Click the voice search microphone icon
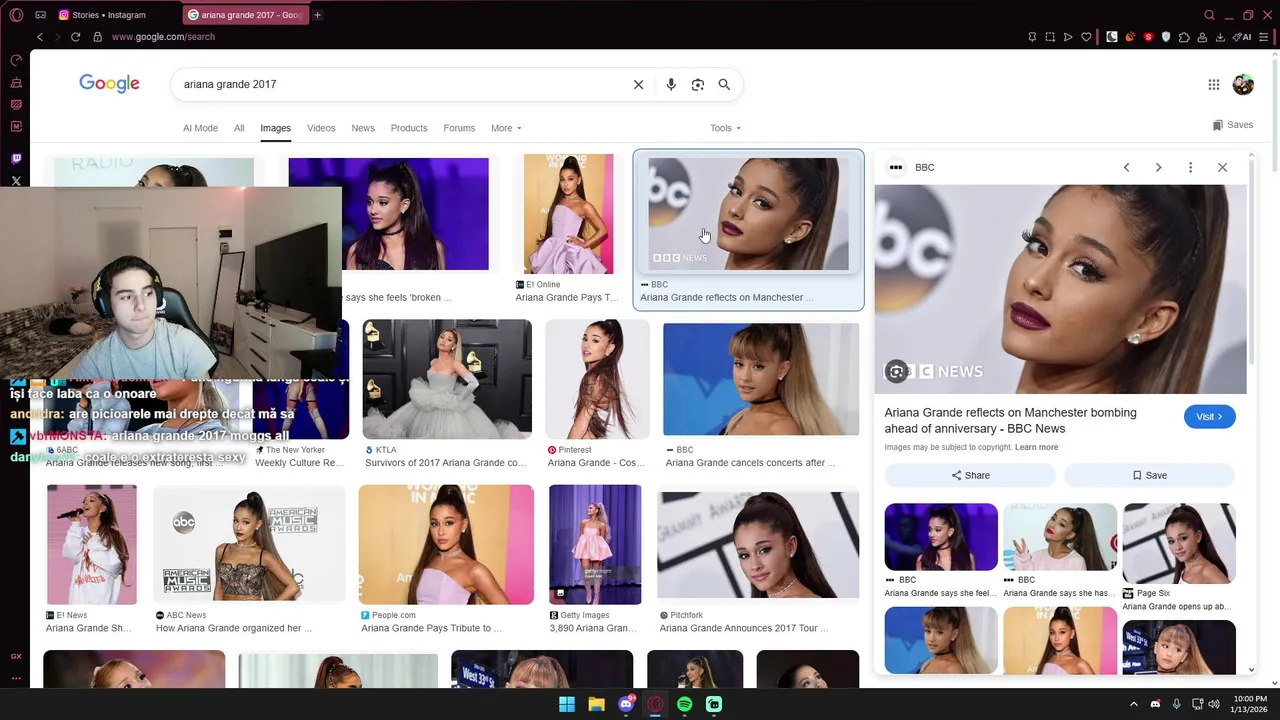Image resolution: width=1280 pixels, height=720 pixels. pyautogui.click(x=671, y=84)
